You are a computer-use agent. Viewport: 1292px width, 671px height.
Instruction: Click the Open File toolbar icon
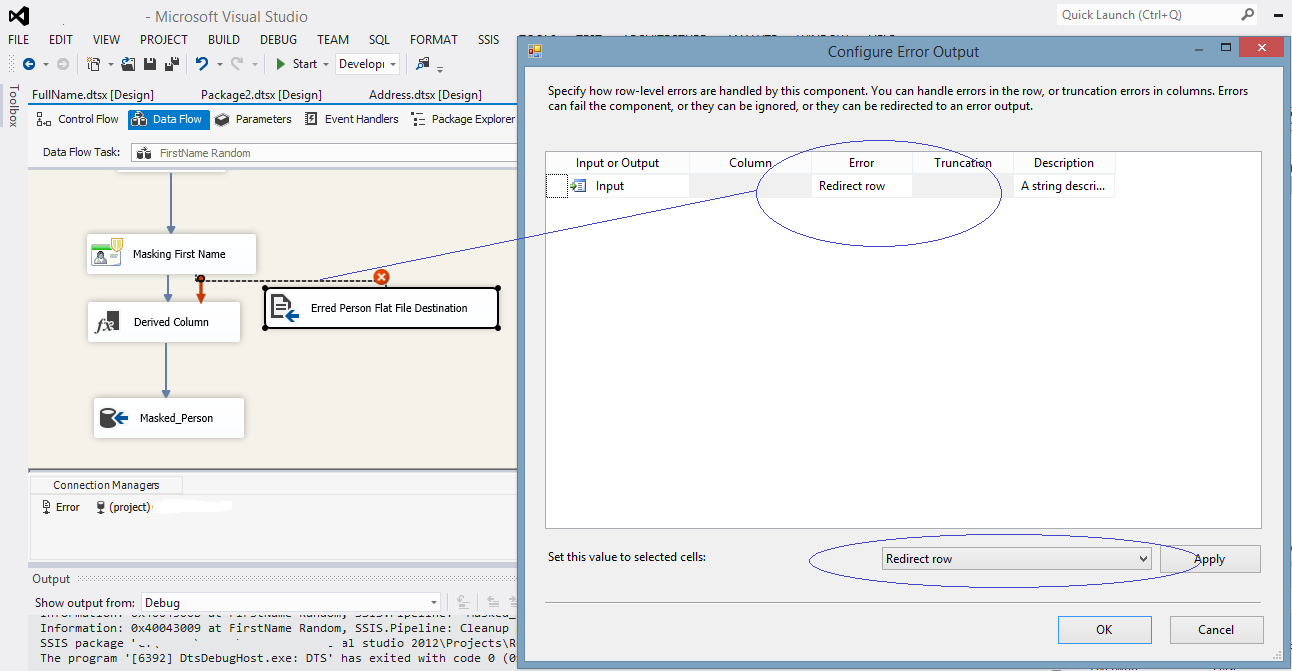click(128, 64)
